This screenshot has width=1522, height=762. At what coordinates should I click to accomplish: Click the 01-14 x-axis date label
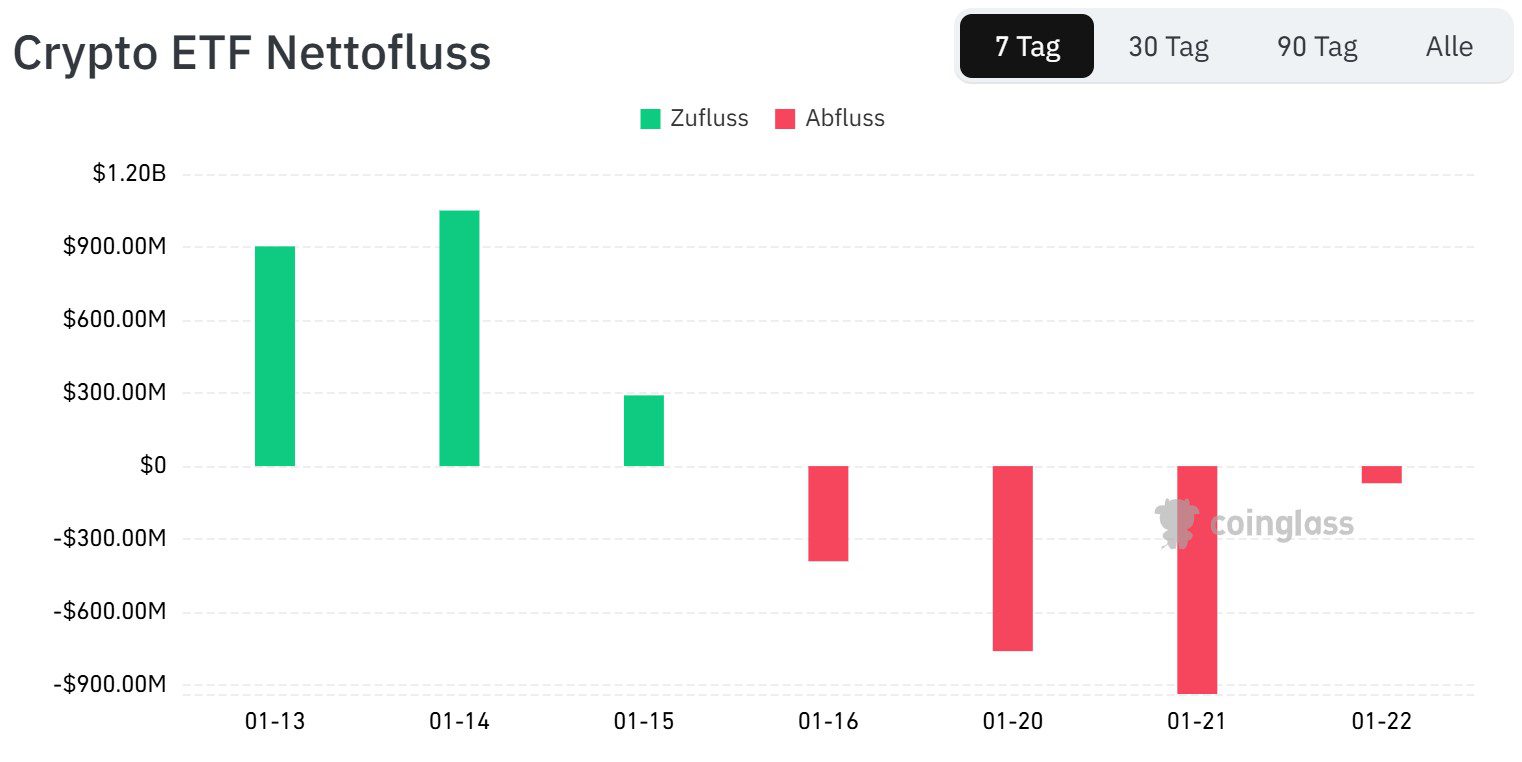pos(459,721)
